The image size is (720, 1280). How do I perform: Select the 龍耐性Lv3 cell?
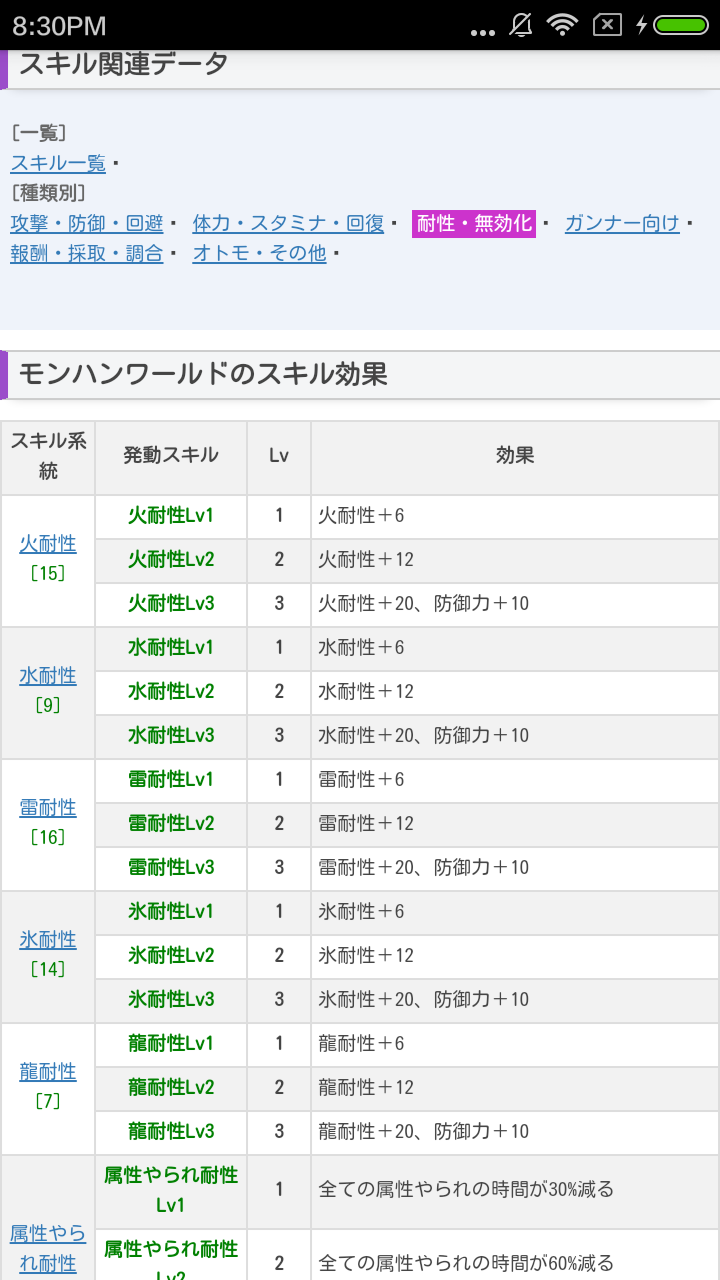coord(171,1132)
